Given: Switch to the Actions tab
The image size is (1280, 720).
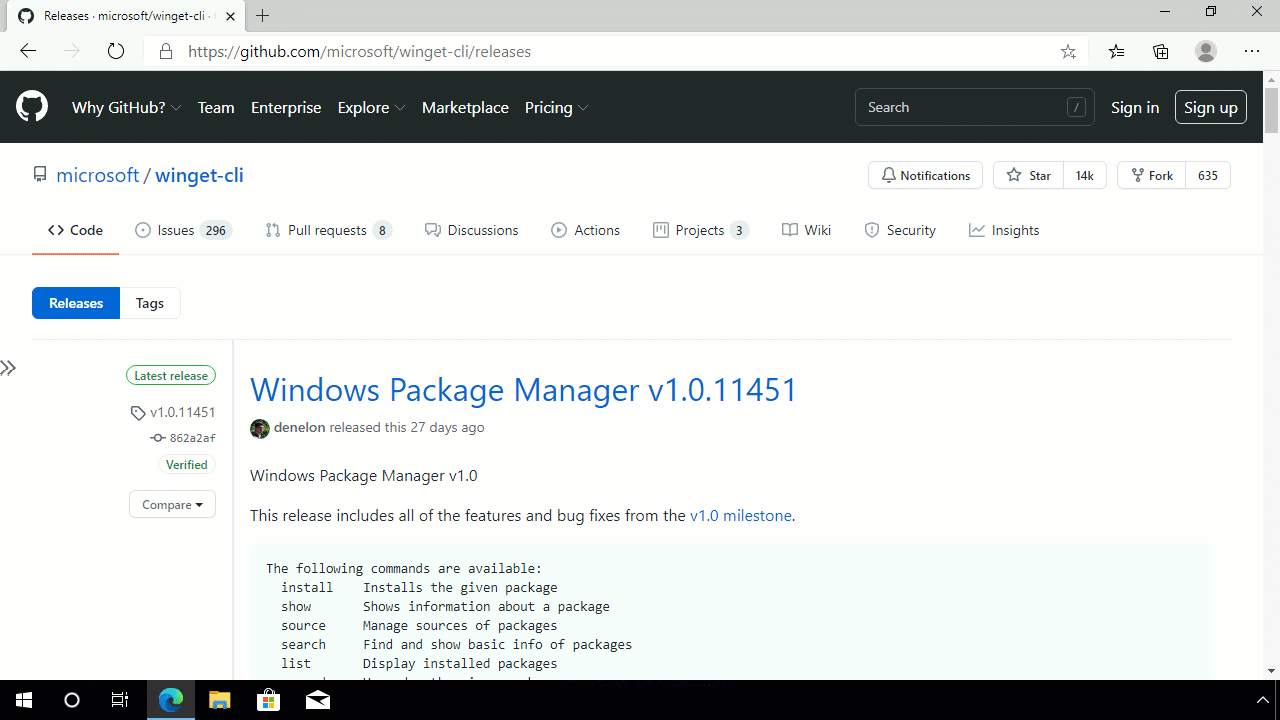Looking at the screenshot, I should (x=585, y=230).
